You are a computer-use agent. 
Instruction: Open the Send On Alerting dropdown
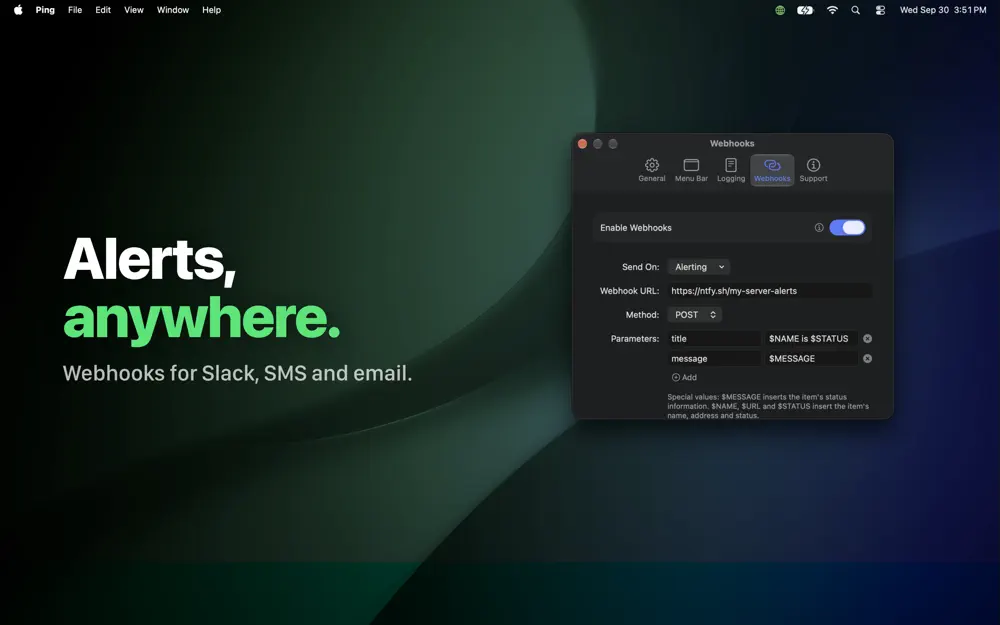point(698,267)
